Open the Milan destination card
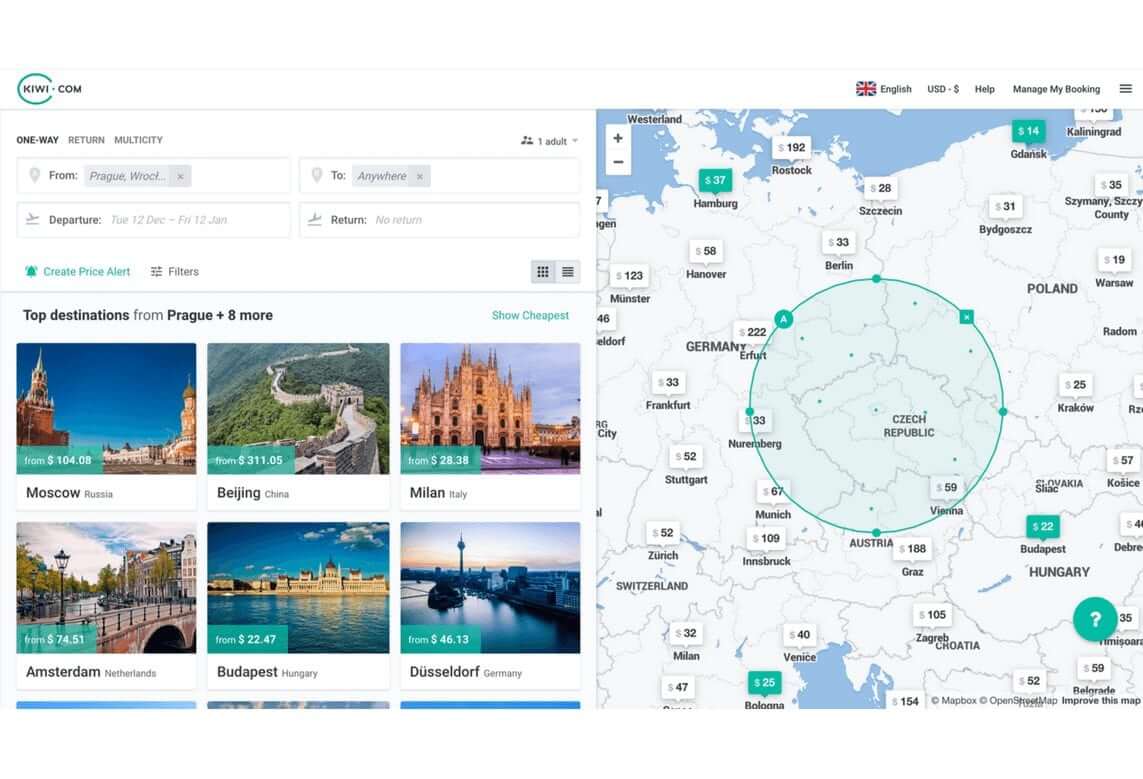This screenshot has width=1143, height=779. 490,425
